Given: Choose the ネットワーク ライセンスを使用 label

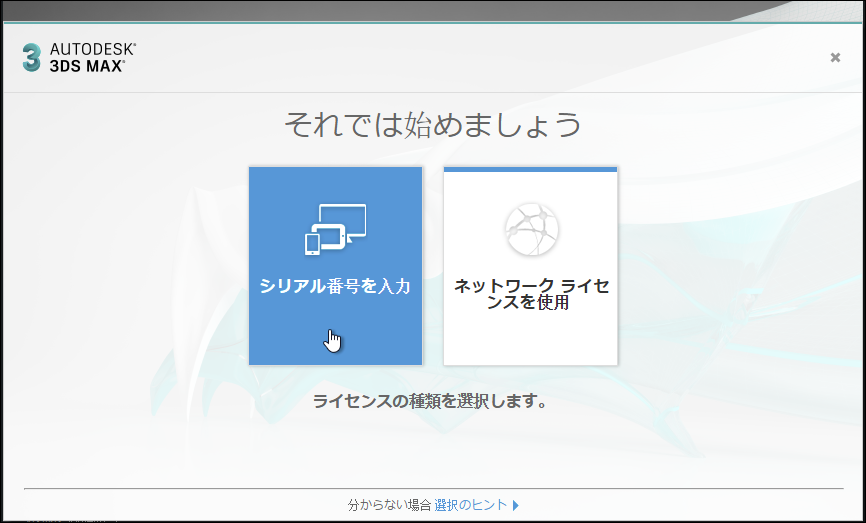Looking at the screenshot, I should tap(531, 294).
